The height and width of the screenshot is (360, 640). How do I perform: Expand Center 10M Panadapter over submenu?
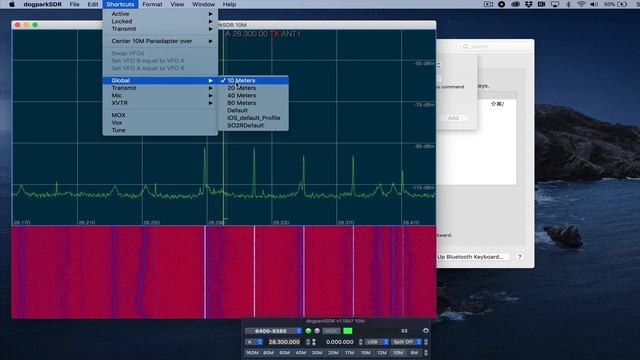coord(160,41)
